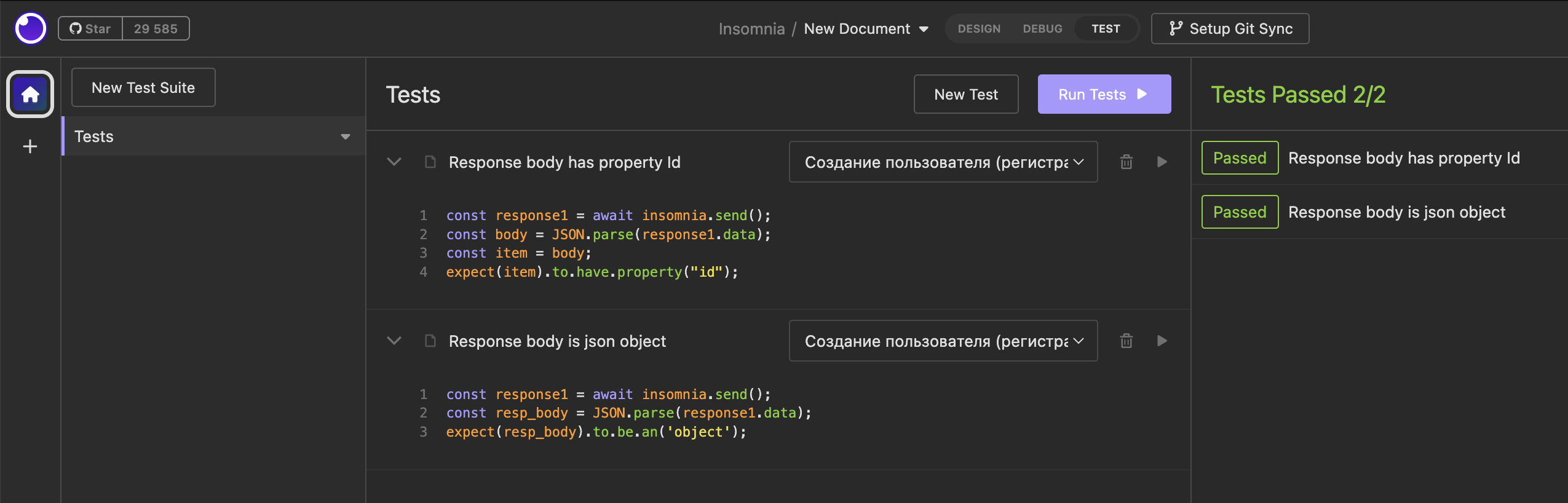Delete the 'Response body is json object' test
Screen dimensions: 1568x503
pos(1126,341)
